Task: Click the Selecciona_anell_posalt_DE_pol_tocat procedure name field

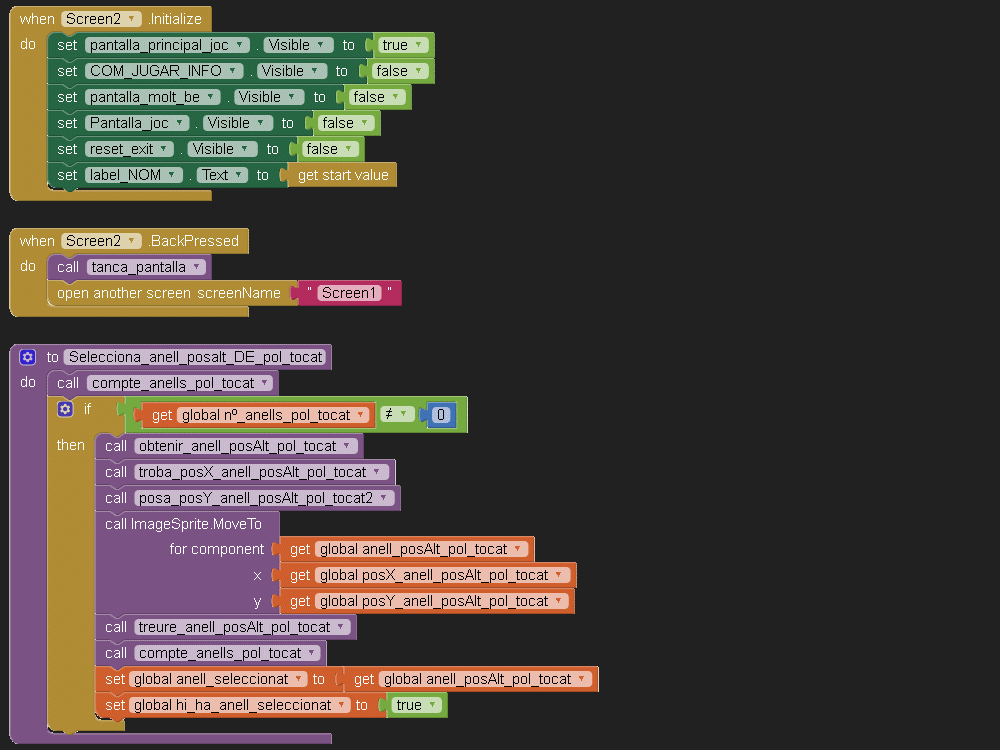Action: click(x=196, y=357)
